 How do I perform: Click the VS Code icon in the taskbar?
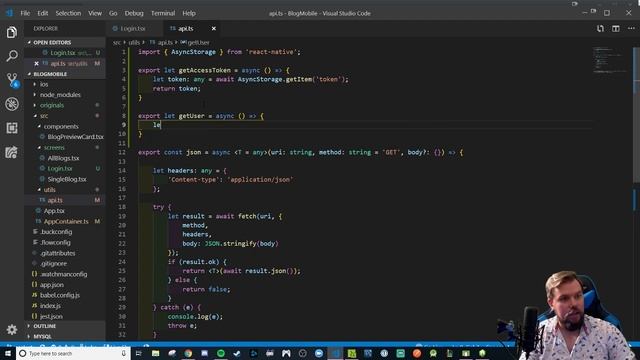click(x=335, y=353)
